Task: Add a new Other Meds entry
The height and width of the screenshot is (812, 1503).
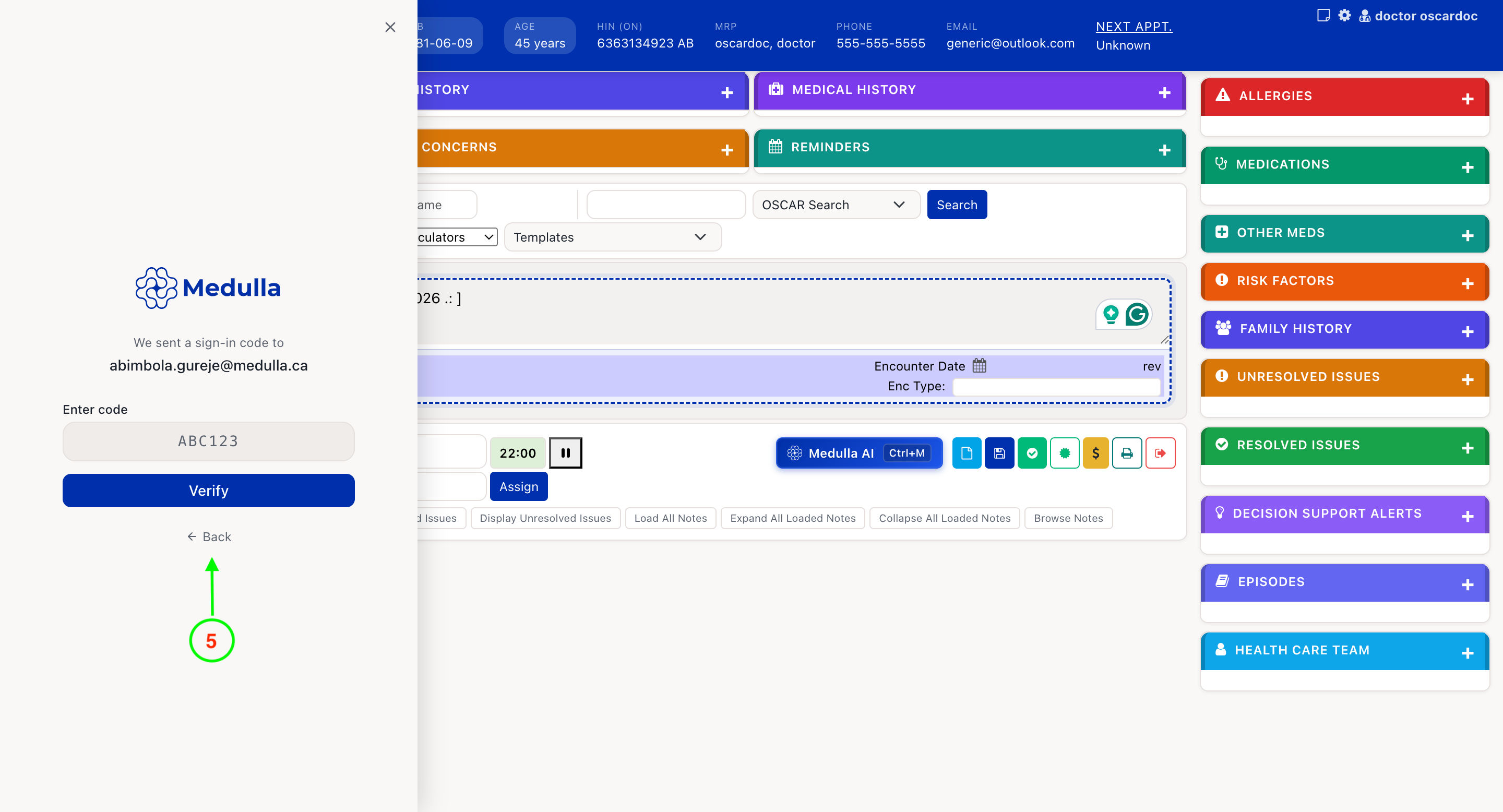Action: 1468,236
